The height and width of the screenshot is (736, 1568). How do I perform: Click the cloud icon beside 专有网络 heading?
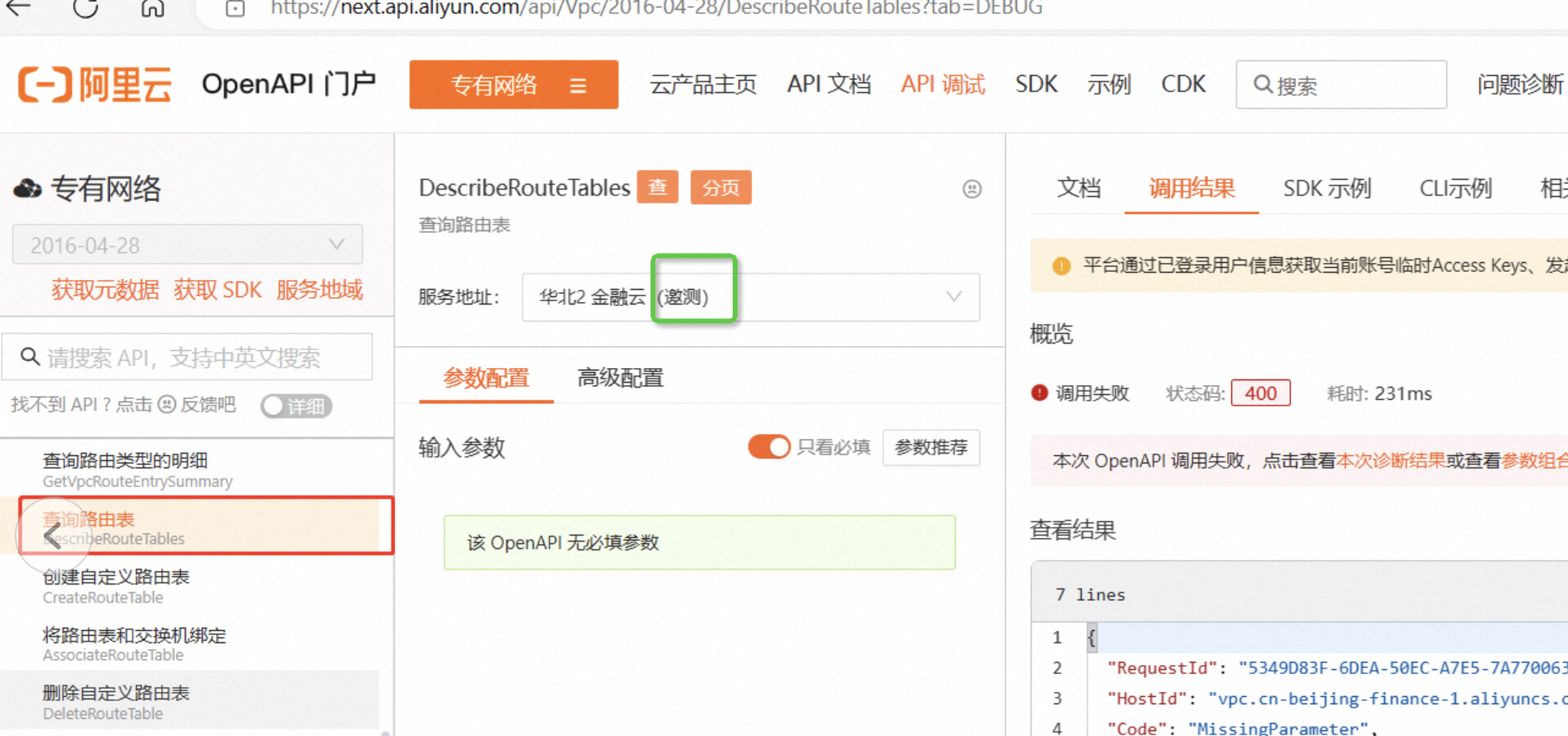coord(28,189)
